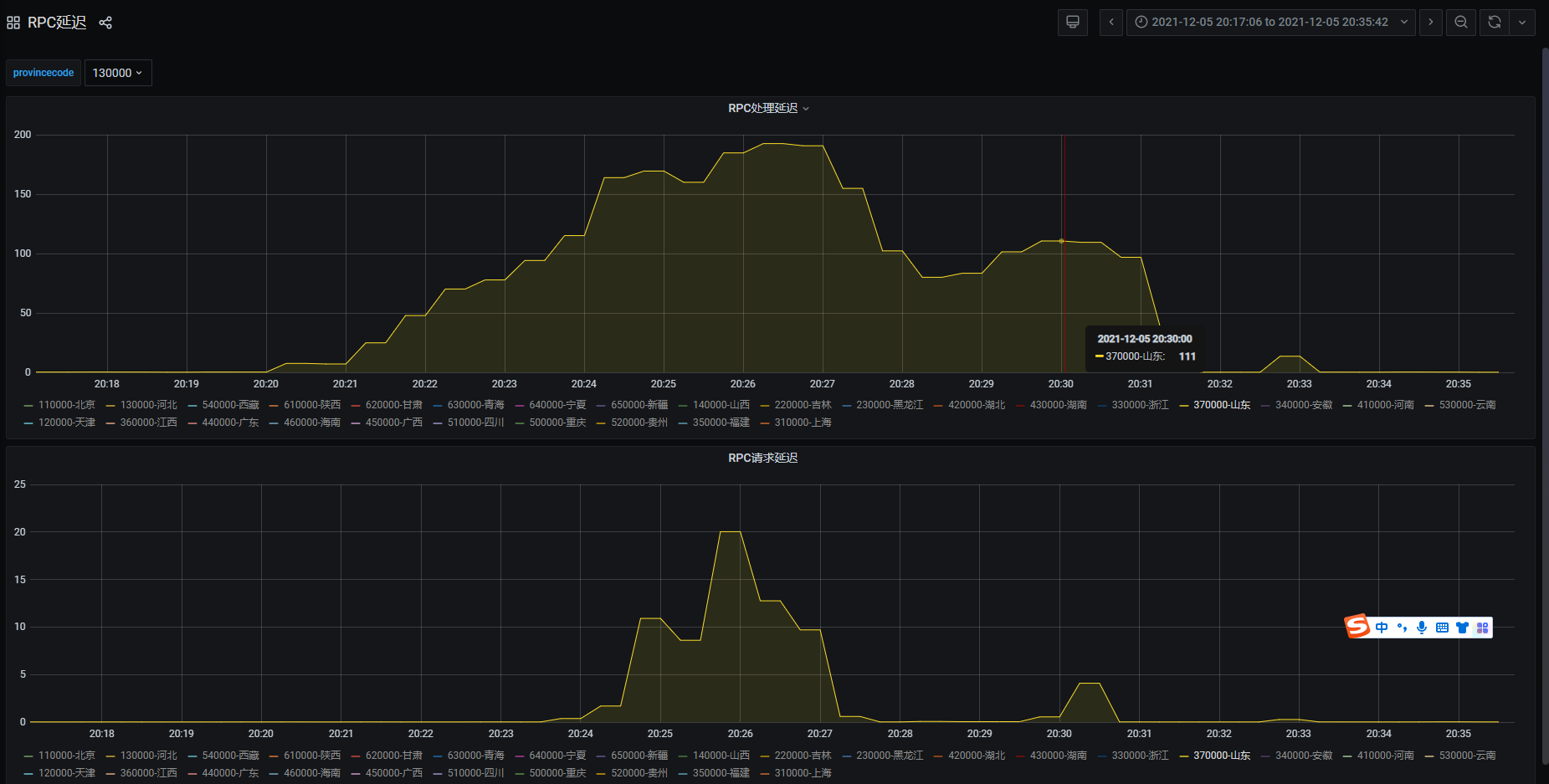
Task: Toggle 630000-青海 series in top legend
Action: [476, 405]
